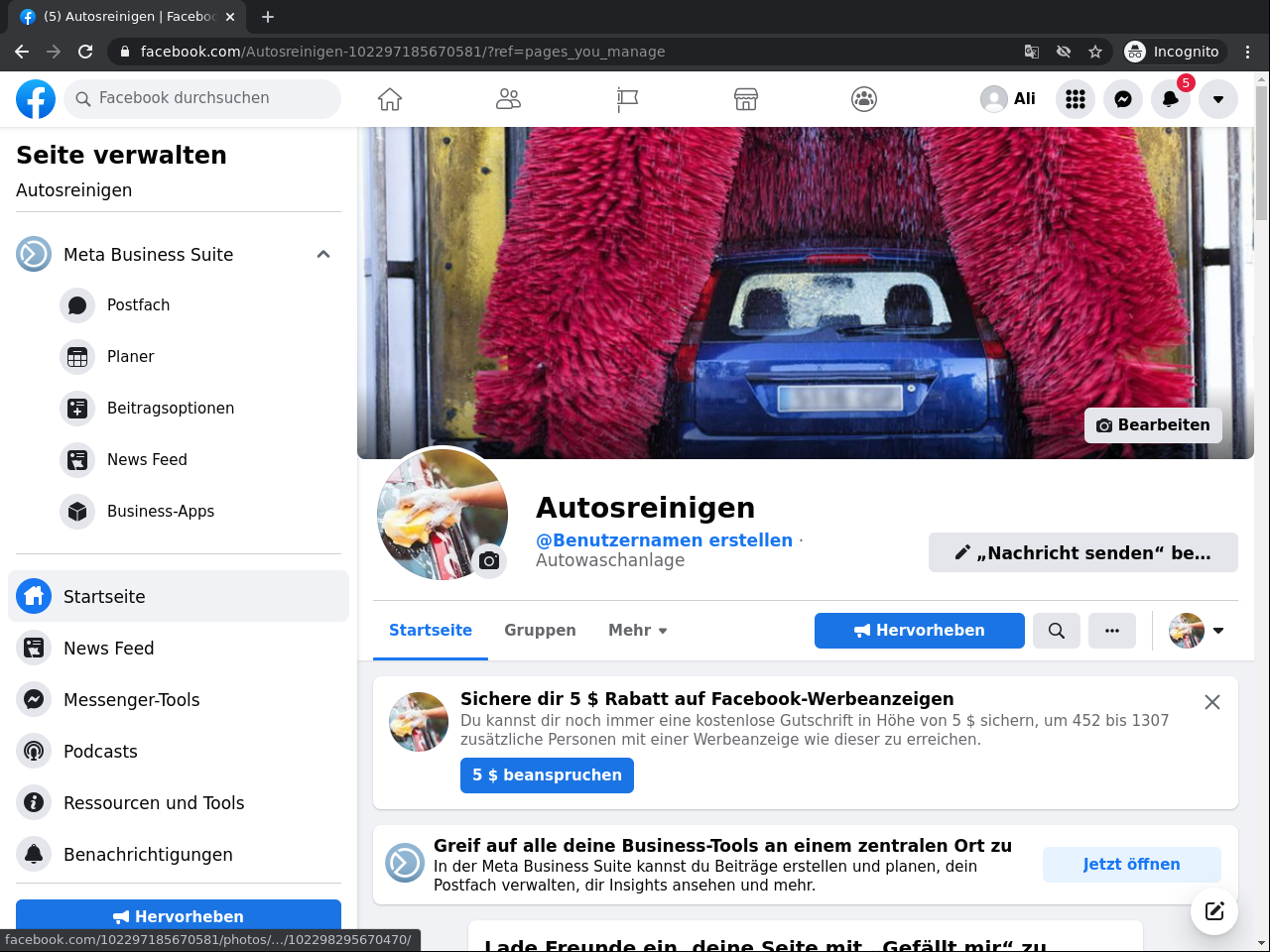Click the translate page icon in address bar

[1032, 52]
